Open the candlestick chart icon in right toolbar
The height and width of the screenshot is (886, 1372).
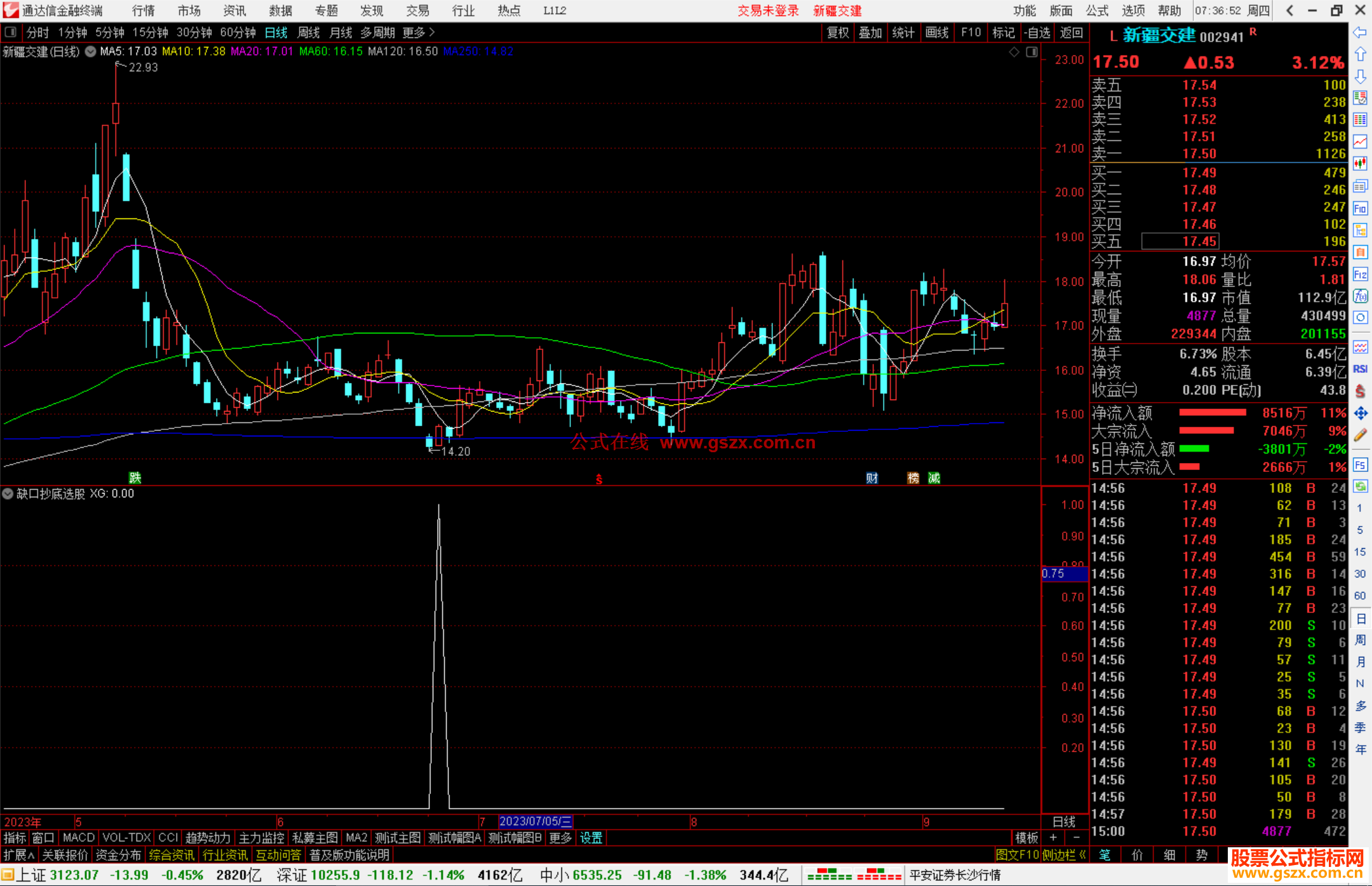(x=1360, y=163)
